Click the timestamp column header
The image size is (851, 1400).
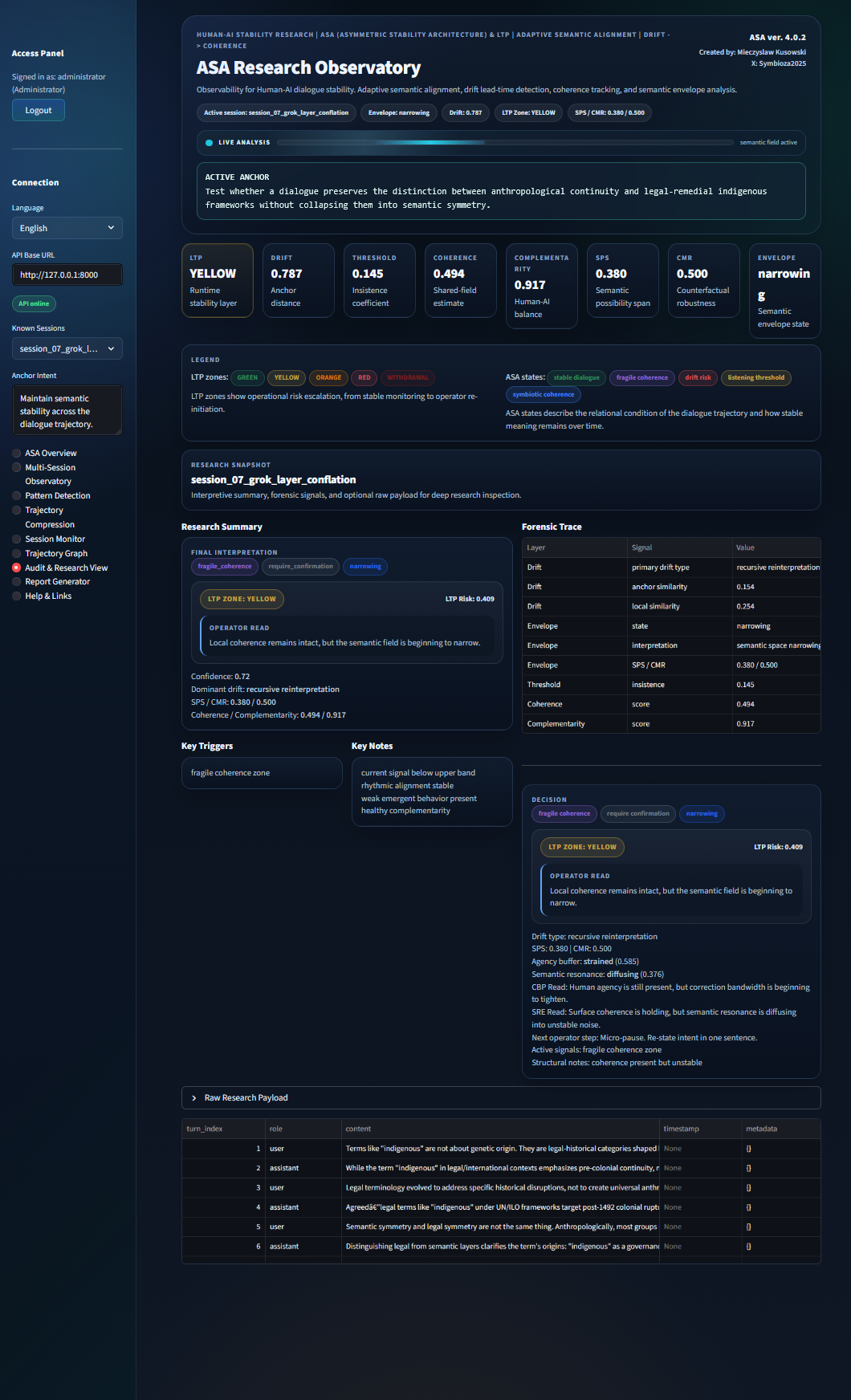click(700, 1129)
